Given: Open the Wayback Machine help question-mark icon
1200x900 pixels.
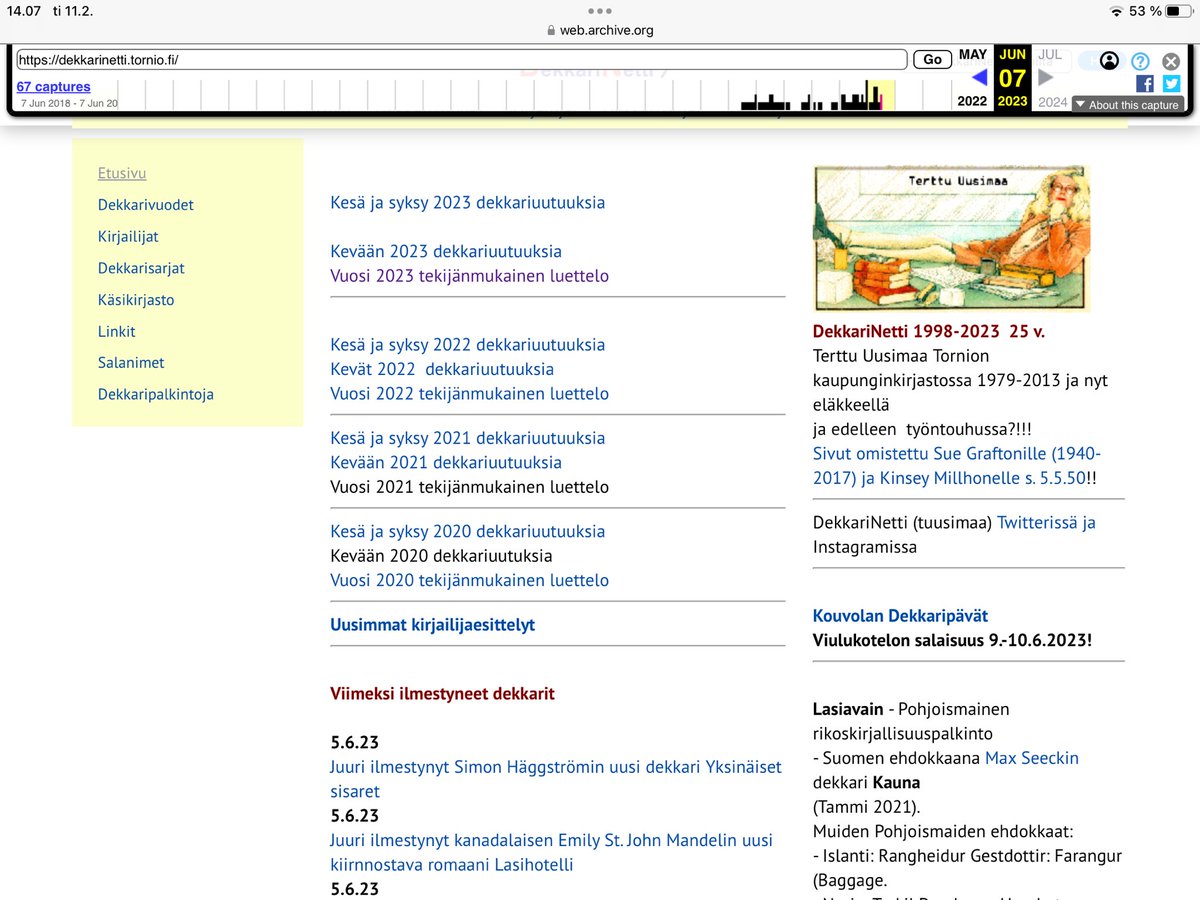Looking at the screenshot, I should pyautogui.click(x=1140, y=61).
